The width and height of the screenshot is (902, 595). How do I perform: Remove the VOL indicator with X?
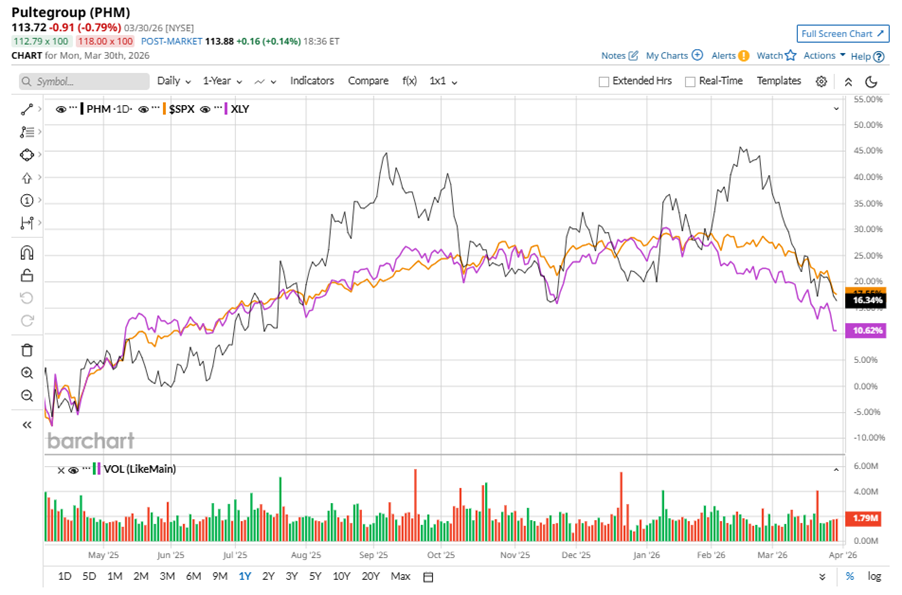[61, 470]
